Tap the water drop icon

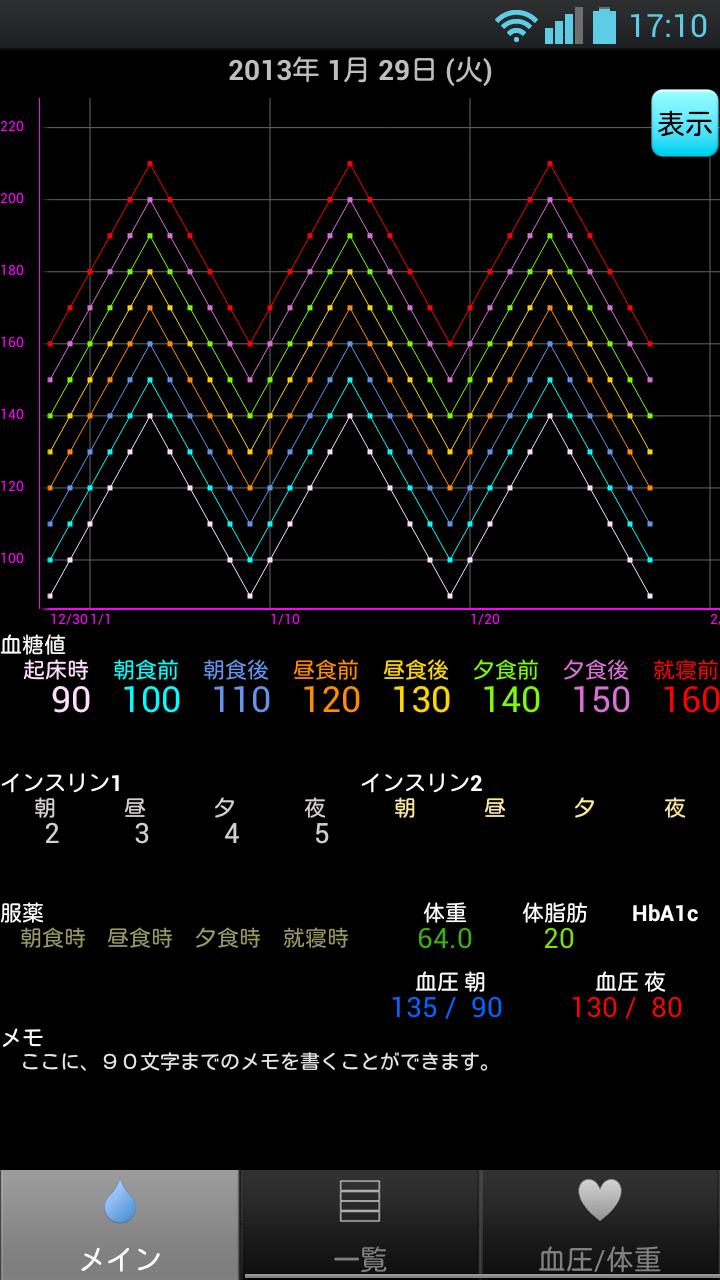point(120,1202)
